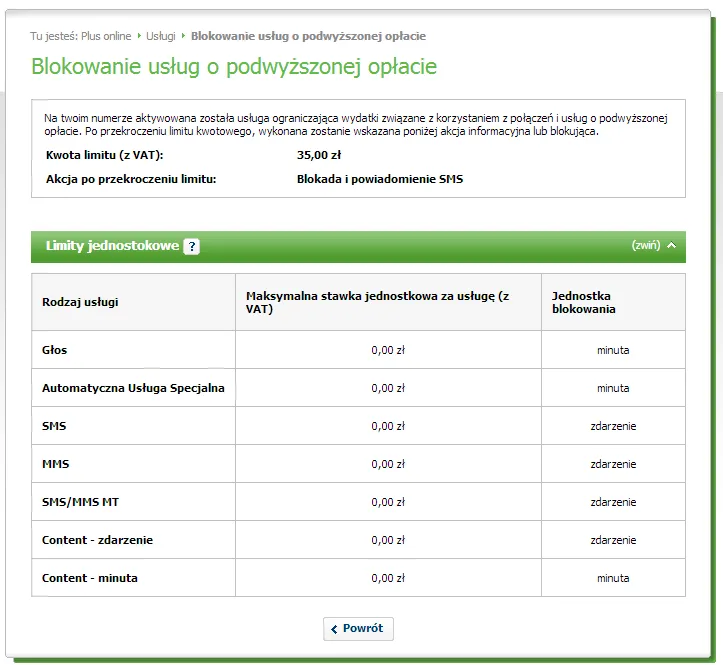Click the help question mark icon
The height and width of the screenshot is (665, 723).
click(x=192, y=247)
